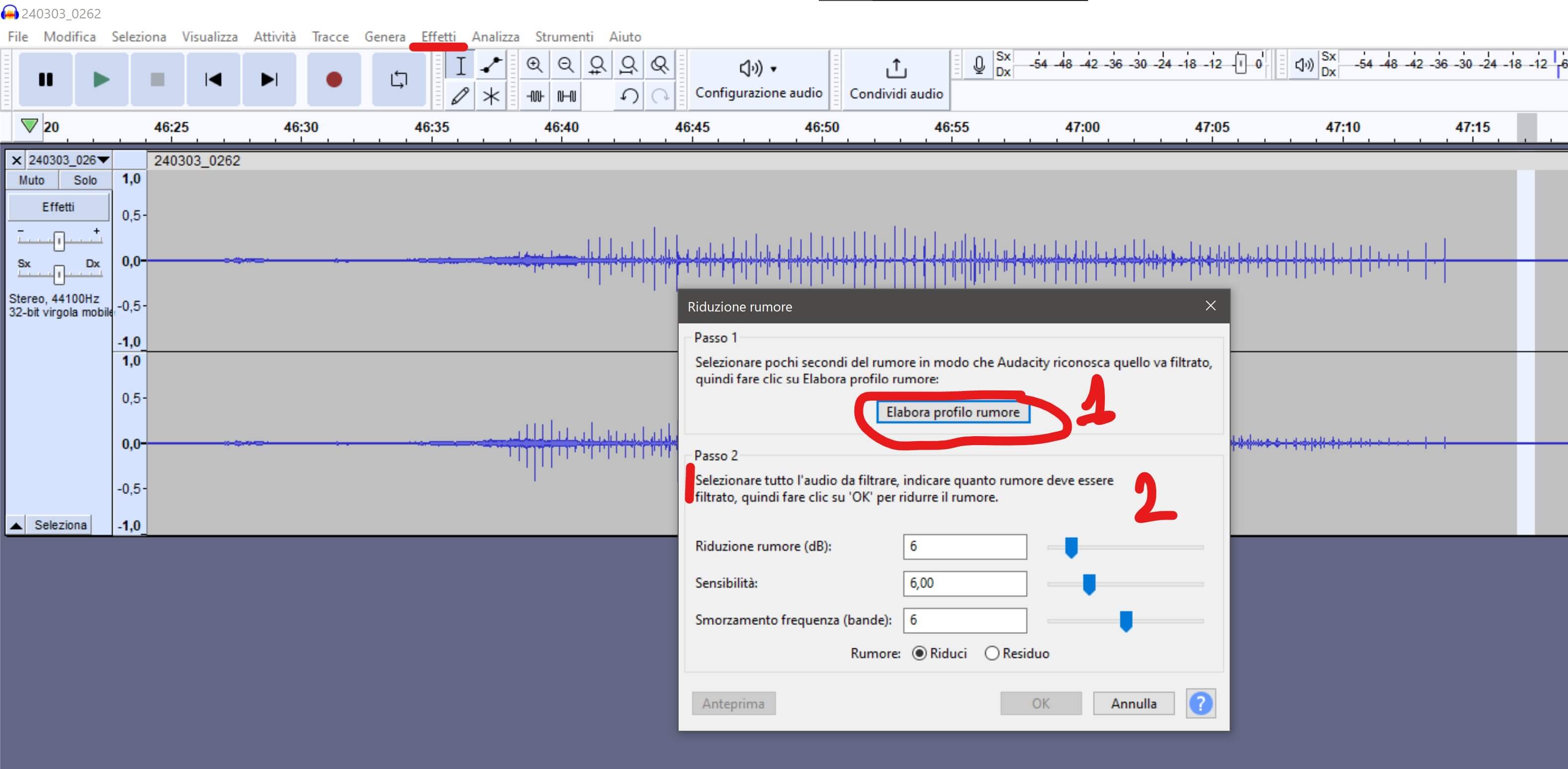Screen dimensions: 1568x769
Task: Click the Trim audio outside selection icon
Action: tap(535, 96)
